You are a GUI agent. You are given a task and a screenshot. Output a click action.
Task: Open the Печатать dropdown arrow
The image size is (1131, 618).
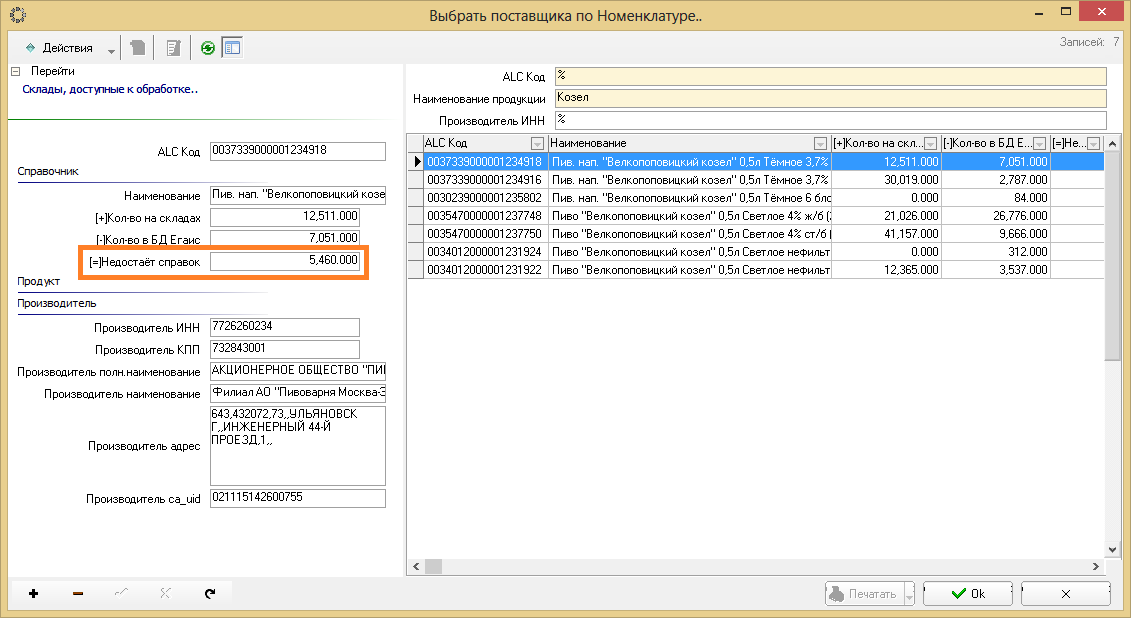(x=909, y=594)
